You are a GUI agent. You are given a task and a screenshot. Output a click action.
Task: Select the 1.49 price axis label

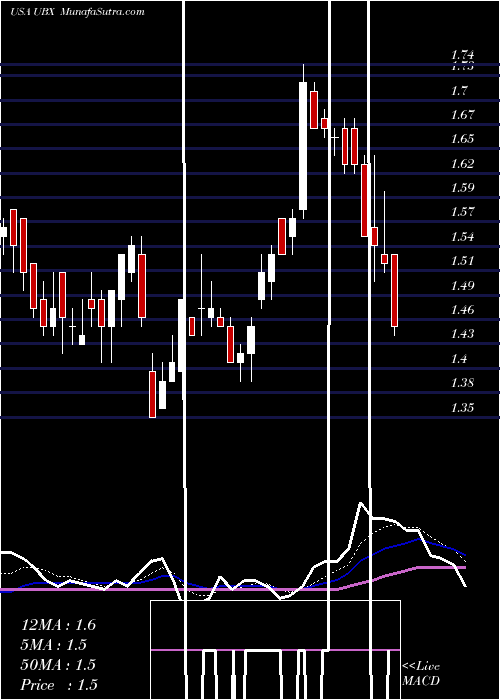pos(462,285)
